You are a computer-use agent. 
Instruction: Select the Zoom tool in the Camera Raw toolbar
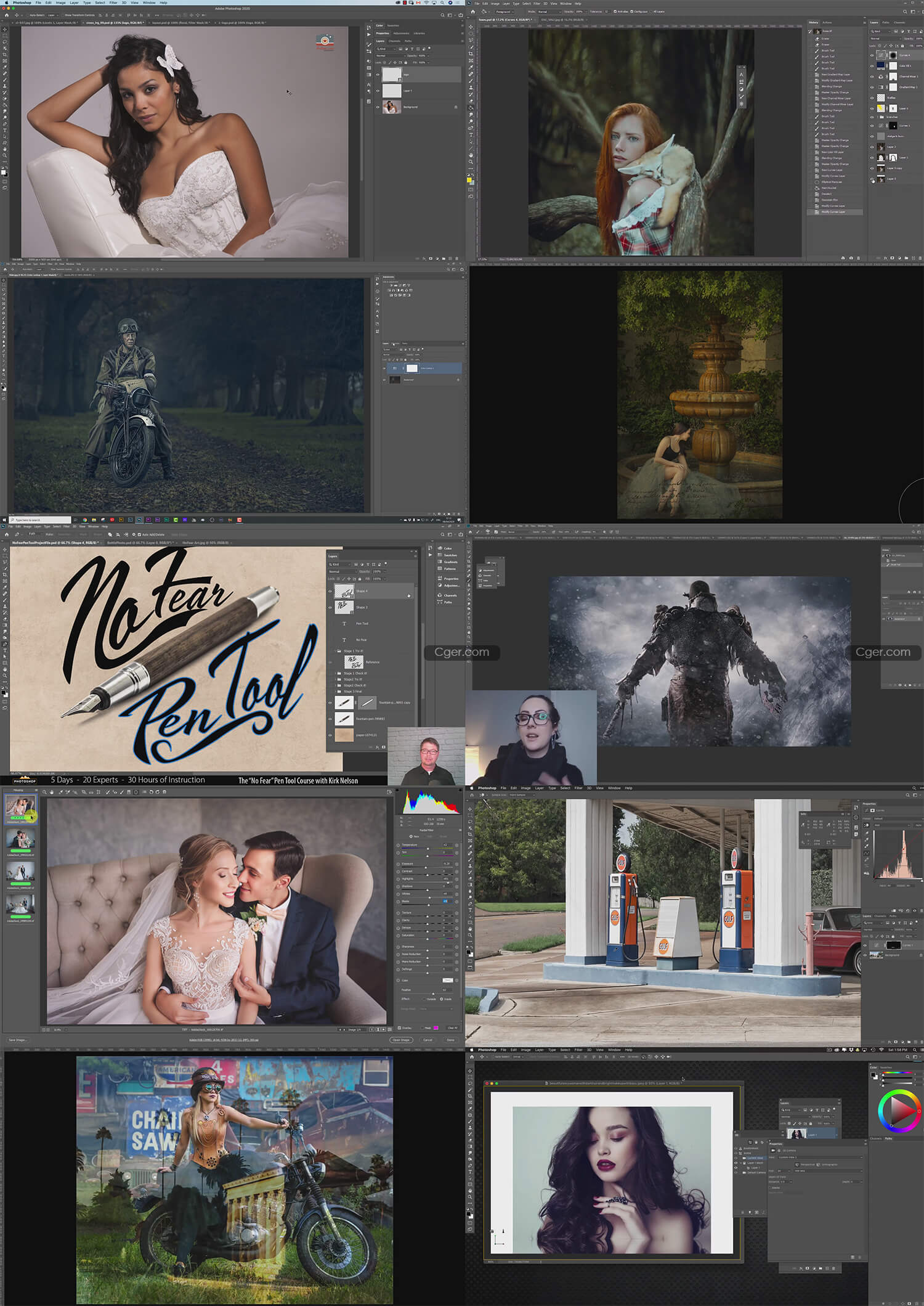click(x=44, y=792)
